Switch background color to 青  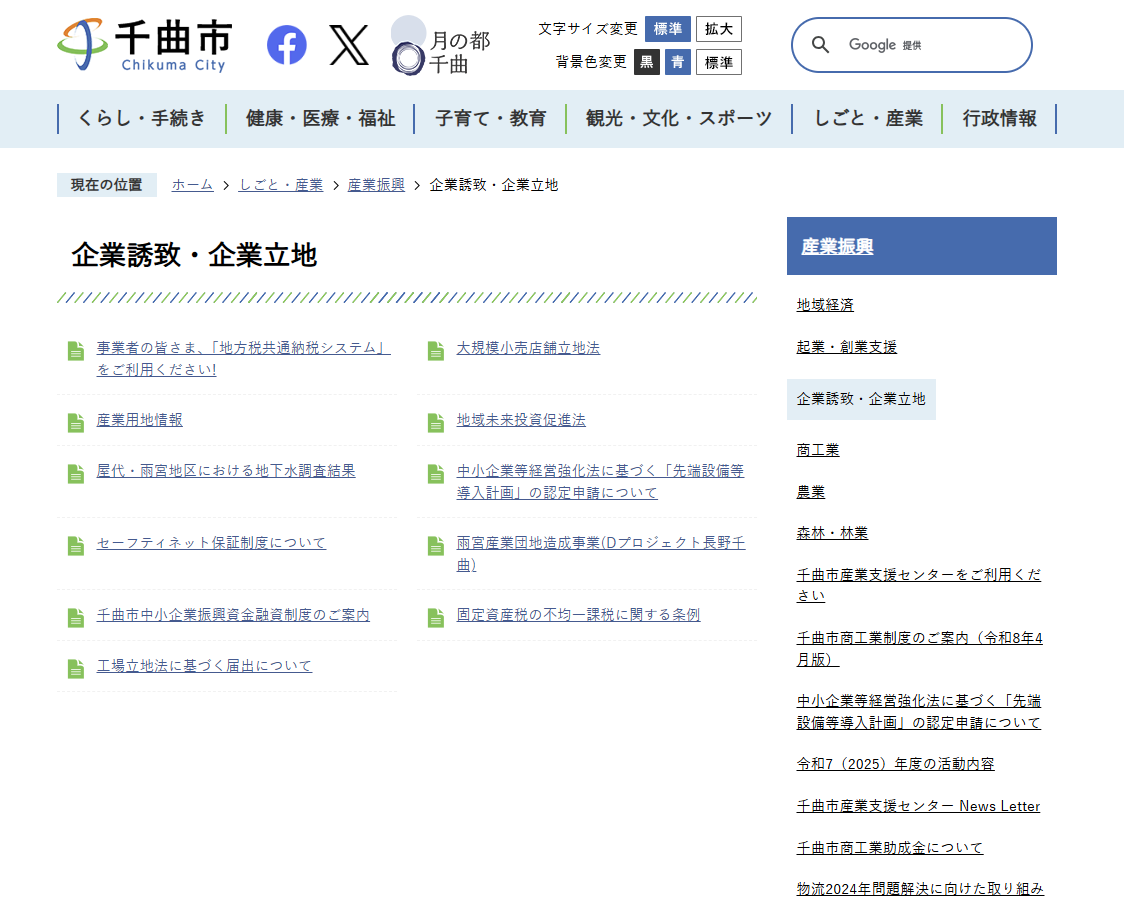(x=677, y=62)
